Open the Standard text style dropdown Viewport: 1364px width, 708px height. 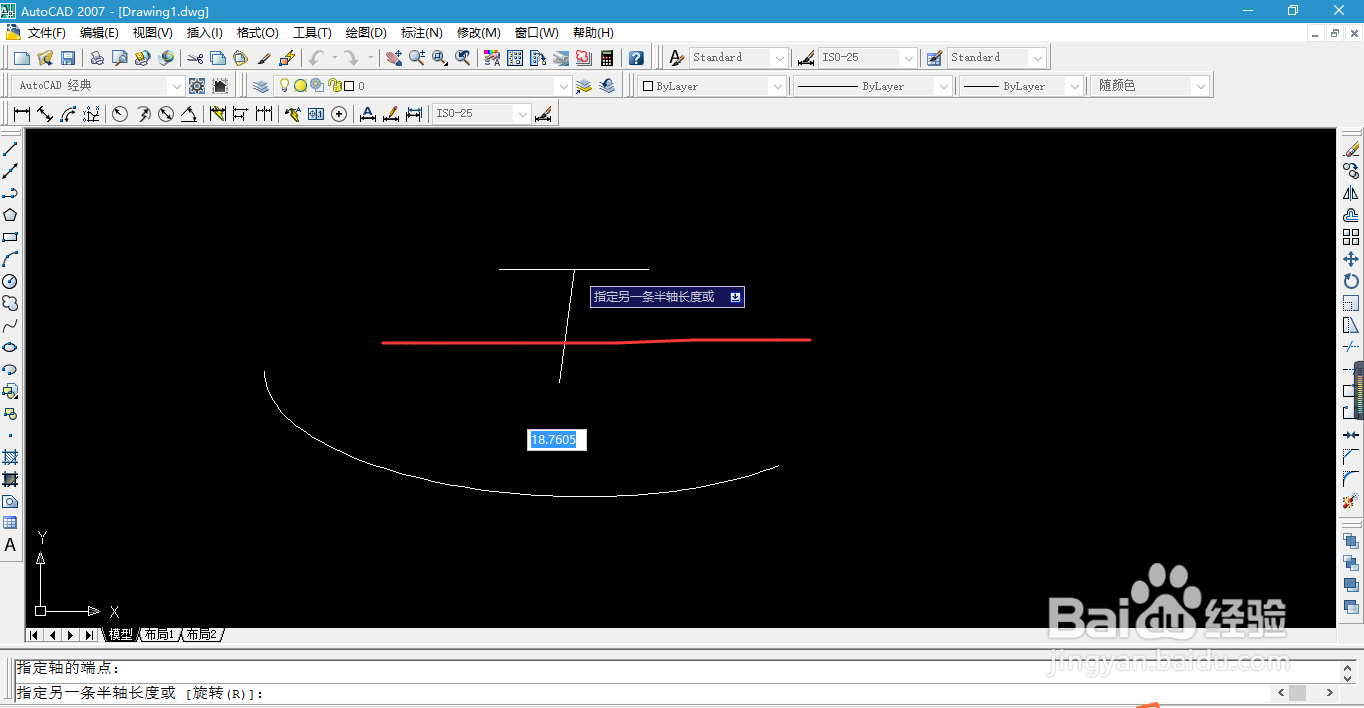[779, 58]
